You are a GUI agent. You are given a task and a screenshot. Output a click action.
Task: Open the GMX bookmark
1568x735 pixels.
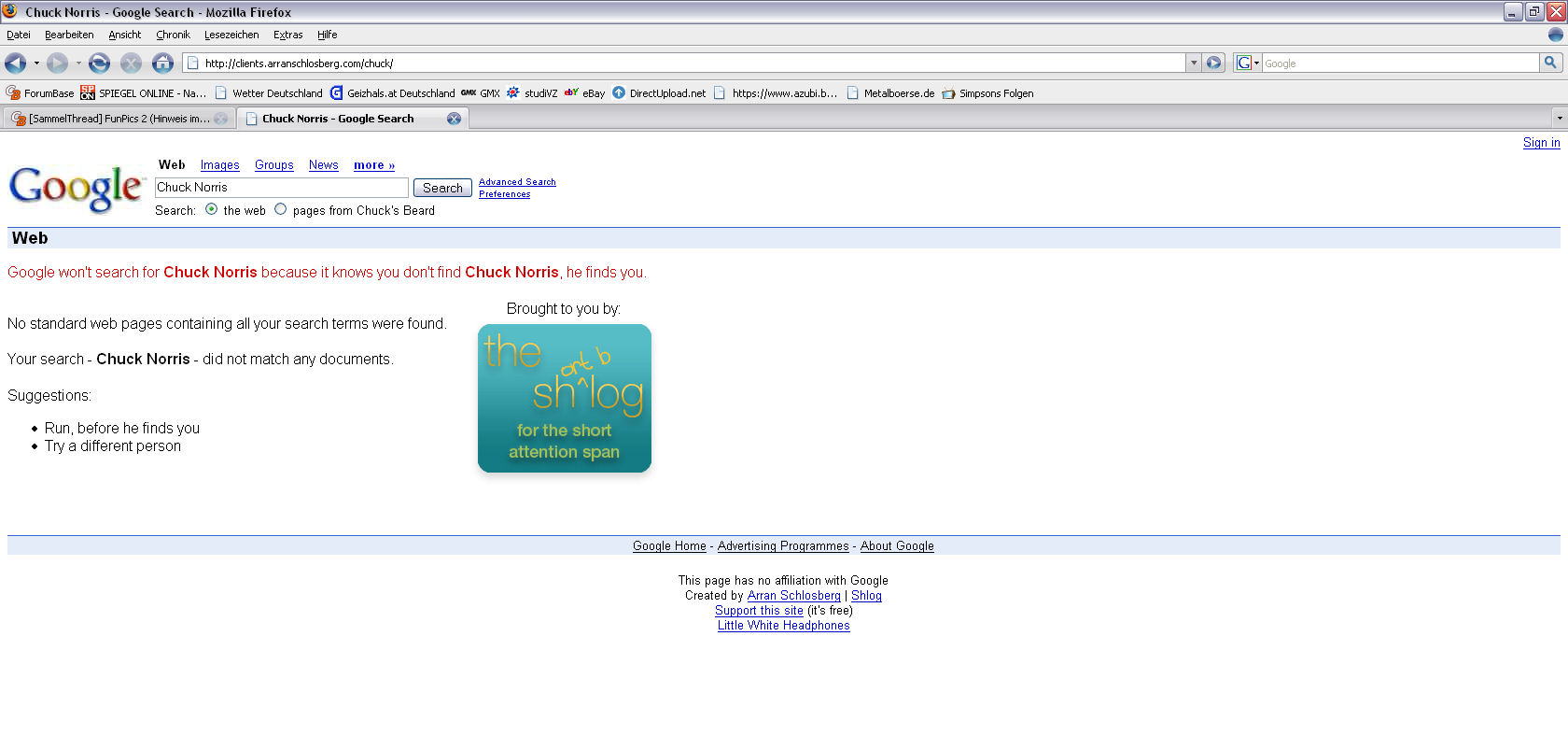tap(481, 92)
